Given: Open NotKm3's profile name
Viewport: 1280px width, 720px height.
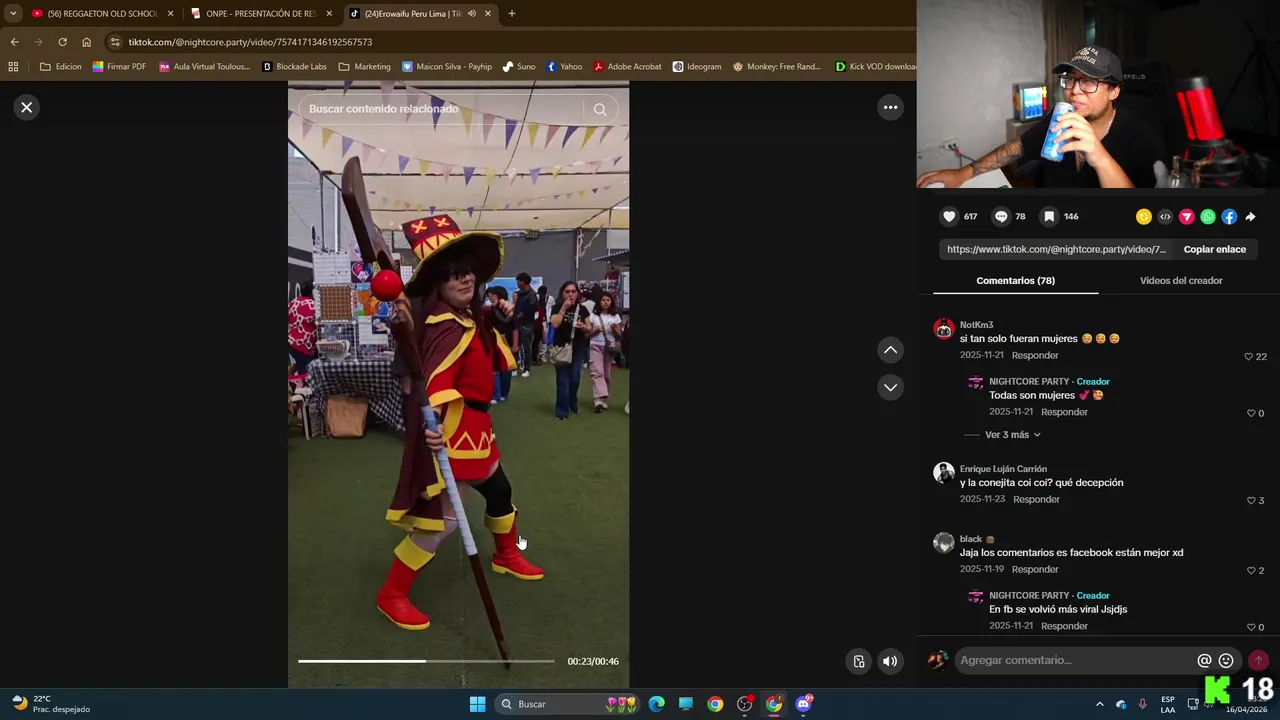Looking at the screenshot, I should click(976, 325).
